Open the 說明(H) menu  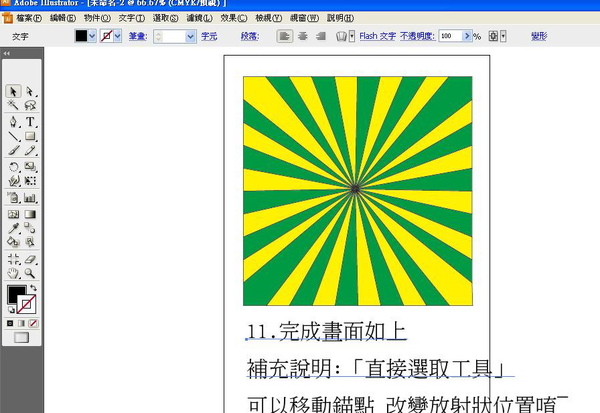coord(340,18)
